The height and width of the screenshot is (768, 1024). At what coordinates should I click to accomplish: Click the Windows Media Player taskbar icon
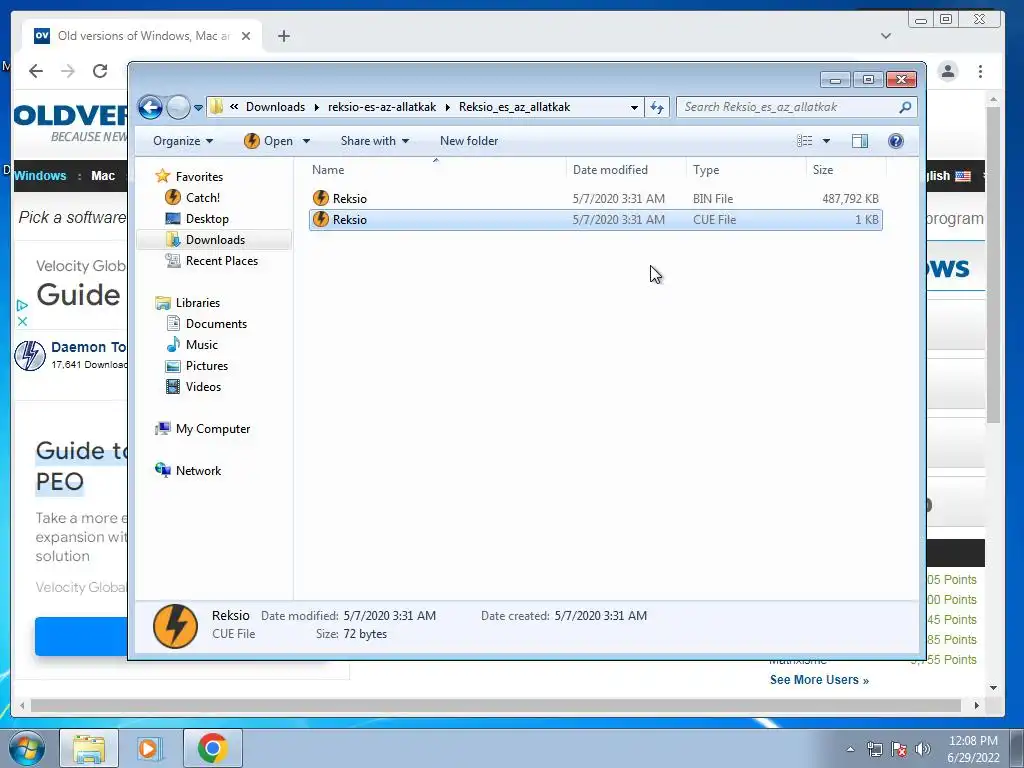tap(150, 748)
